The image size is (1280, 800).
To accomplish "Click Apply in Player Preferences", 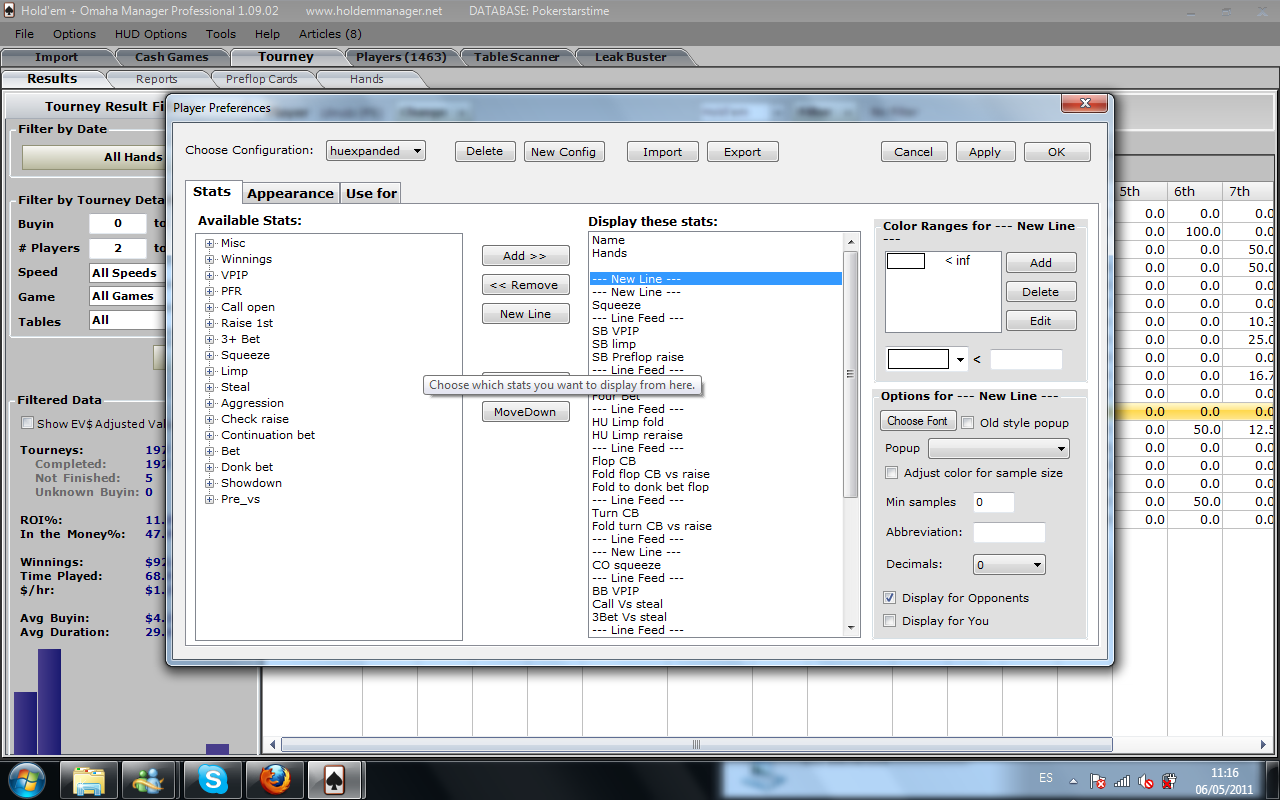I will (984, 152).
